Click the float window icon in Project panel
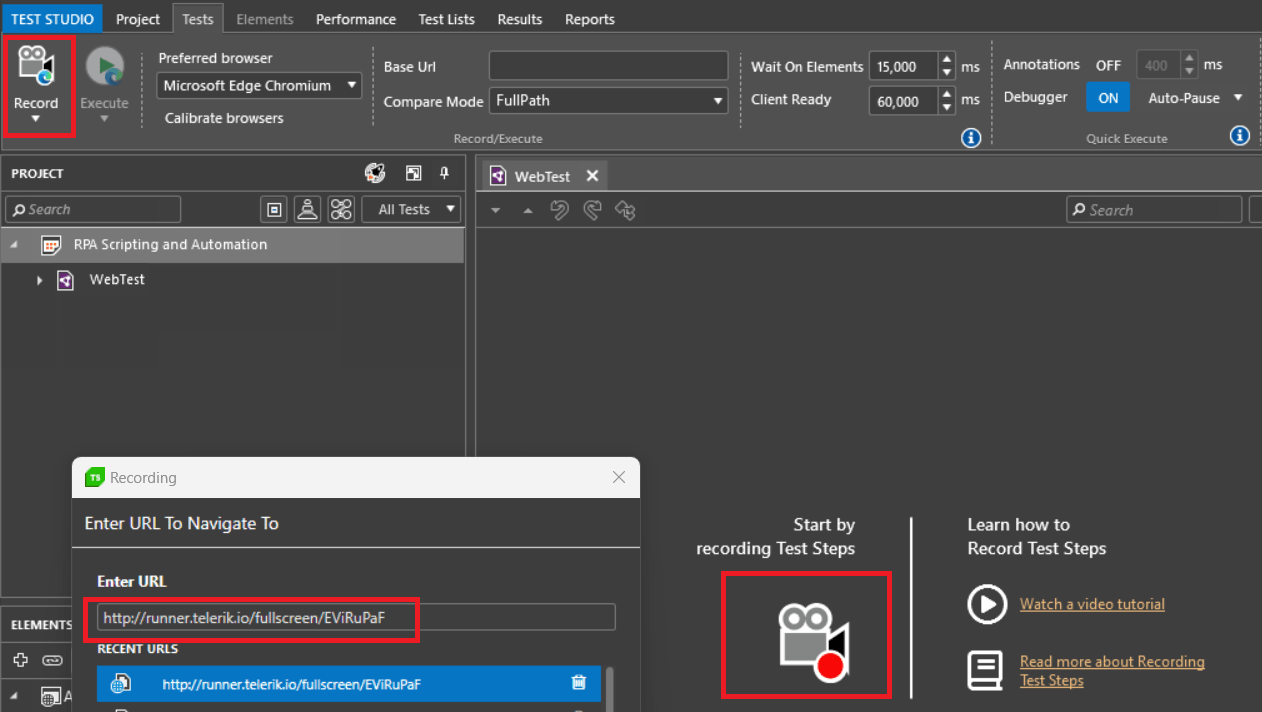 (413, 174)
